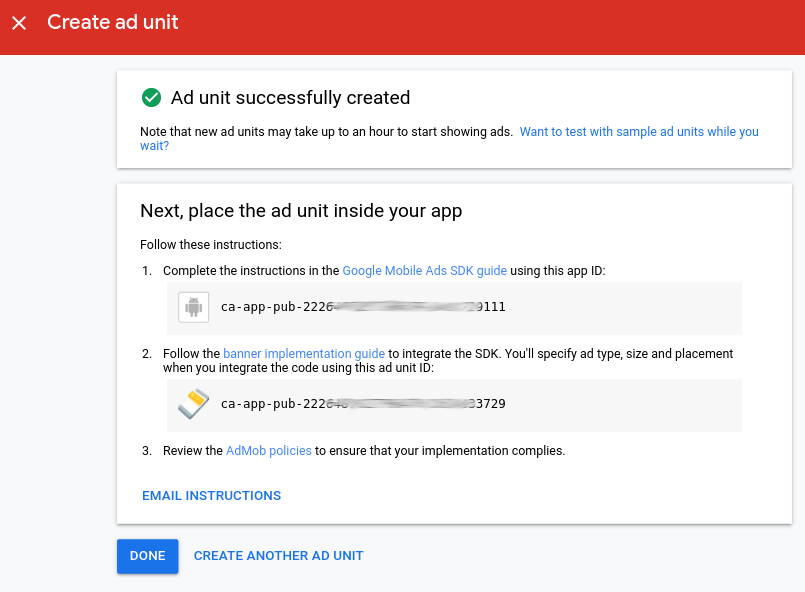Click the 'Next, place the ad unit inside your app' heading
805x592 pixels.
301,211
